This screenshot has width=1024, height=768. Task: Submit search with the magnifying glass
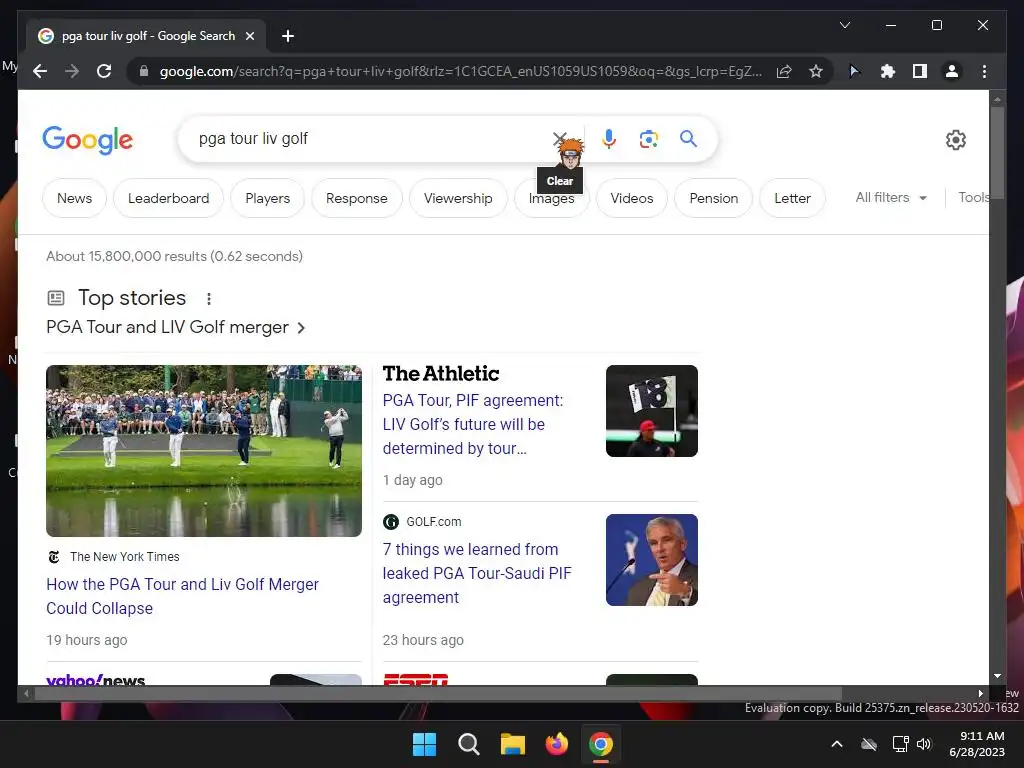click(x=688, y=138)
